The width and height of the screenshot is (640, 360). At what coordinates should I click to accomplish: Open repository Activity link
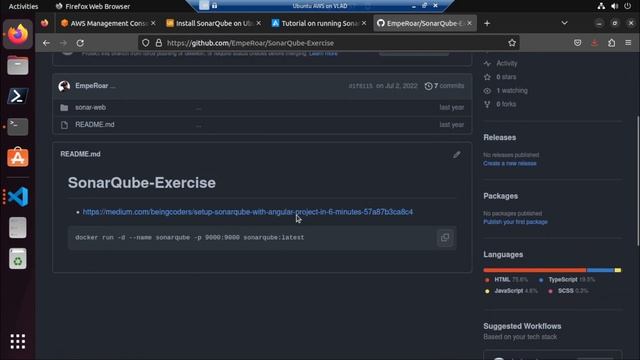coord(507,63)
